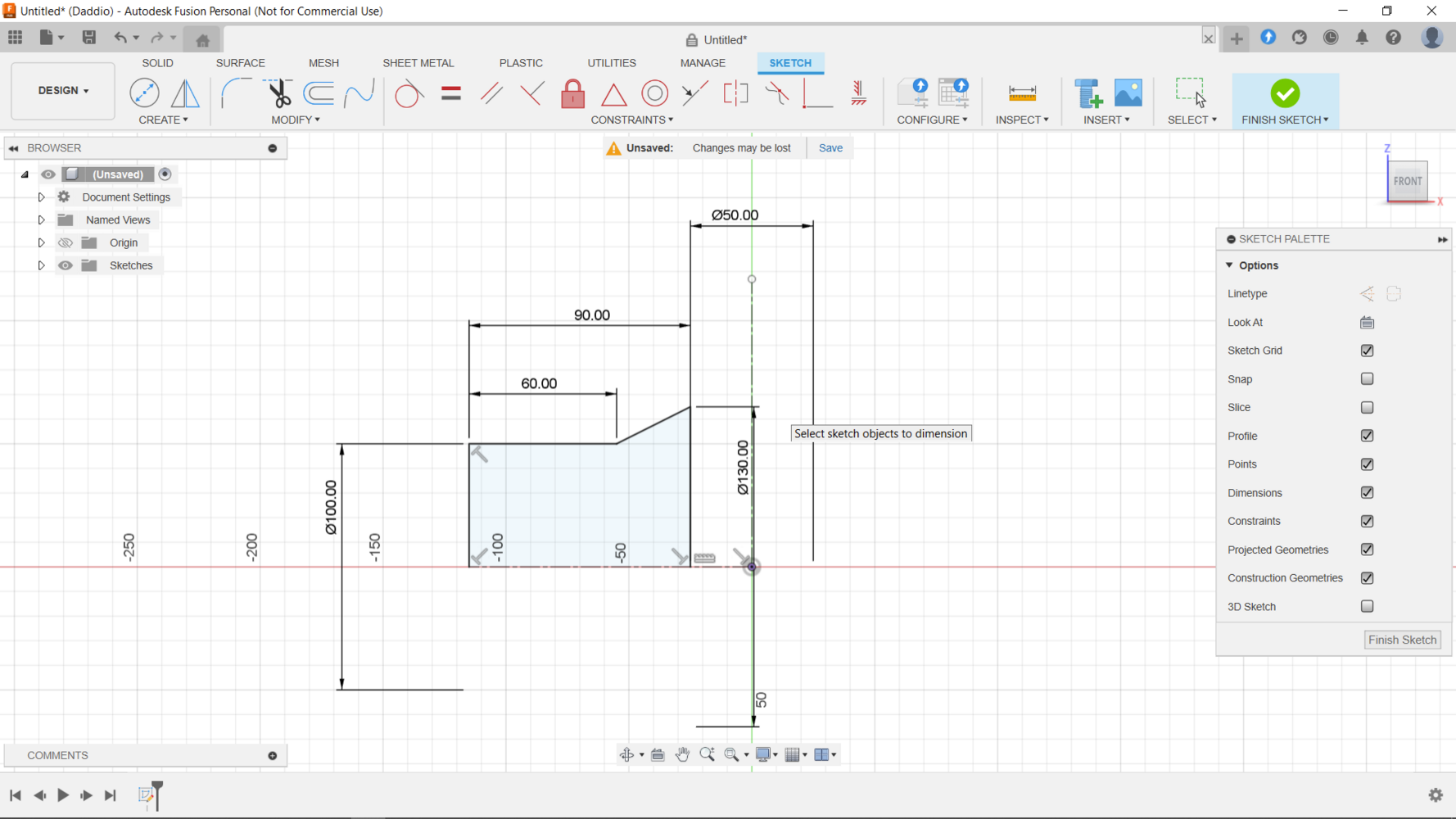
Task: Toggle the Points checkbox
Action: [1367, 464]
